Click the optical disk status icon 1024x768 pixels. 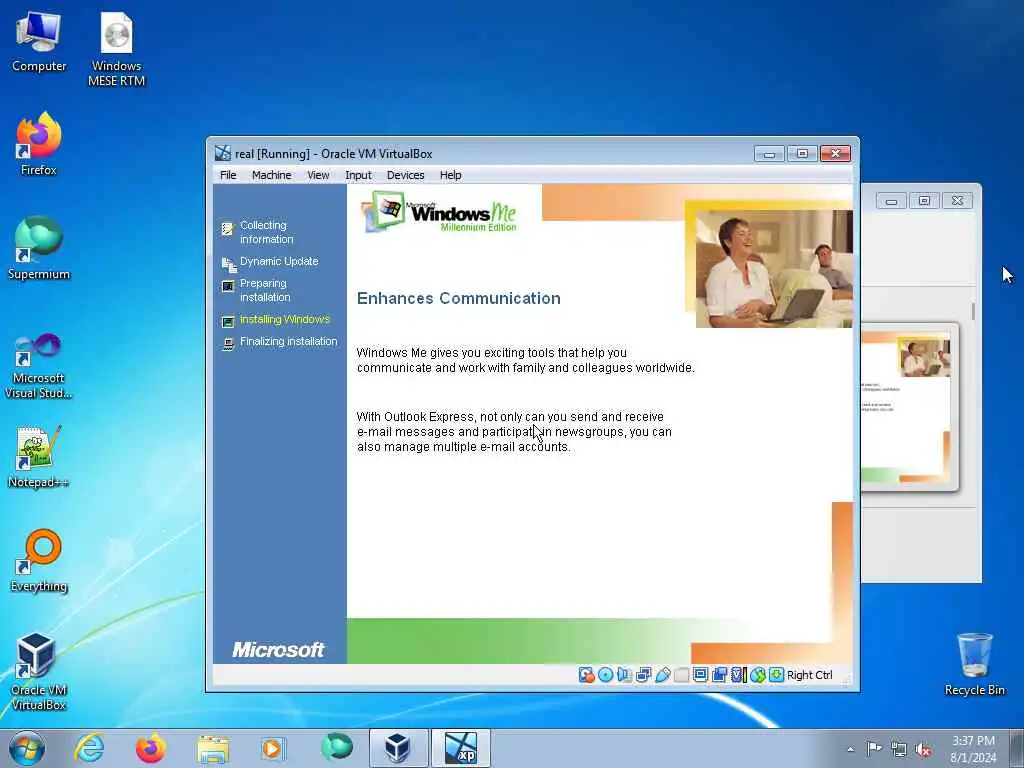coord(605,675)
